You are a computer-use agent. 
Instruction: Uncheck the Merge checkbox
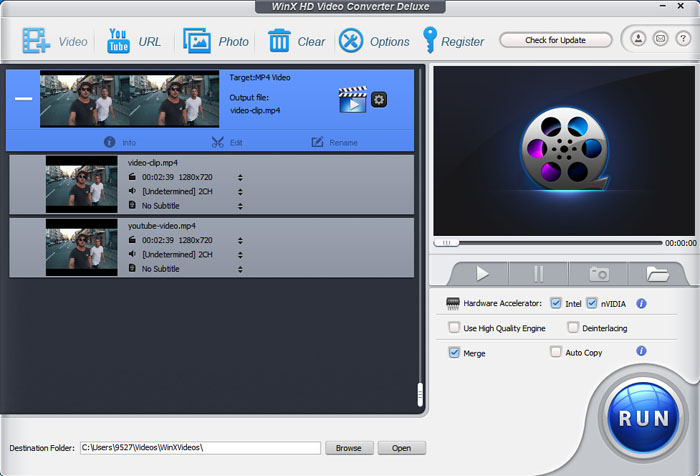pyautogui.click(x=454, y=353)
